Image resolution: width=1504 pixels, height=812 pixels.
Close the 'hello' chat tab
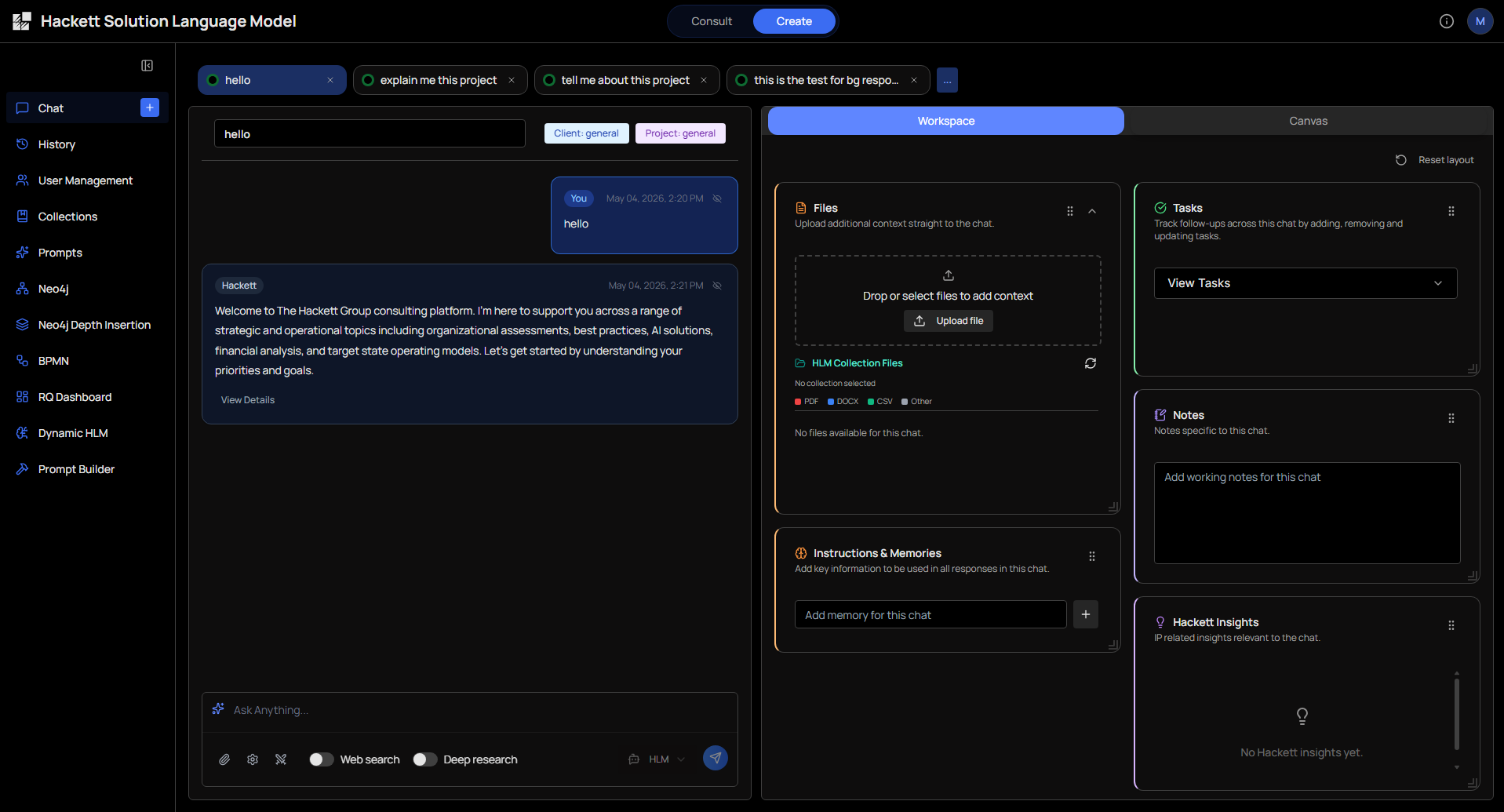(330, 80)
